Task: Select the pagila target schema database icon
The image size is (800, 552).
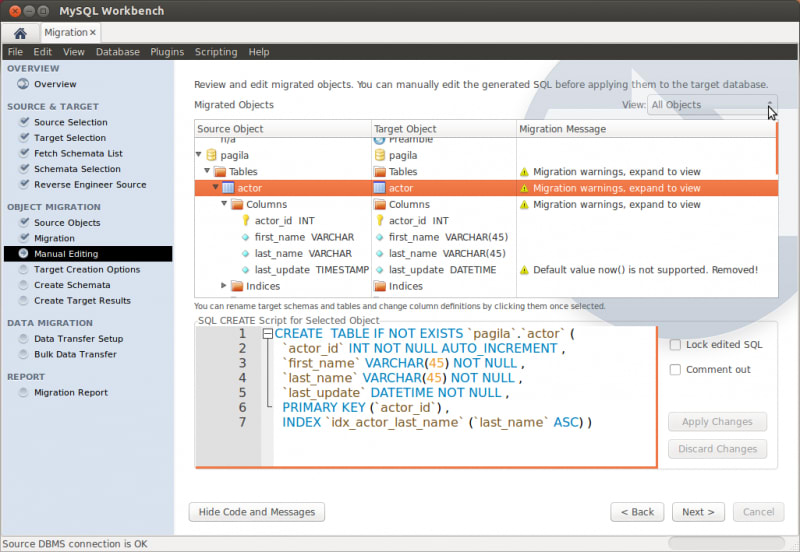Action: [x=380, y=155]
